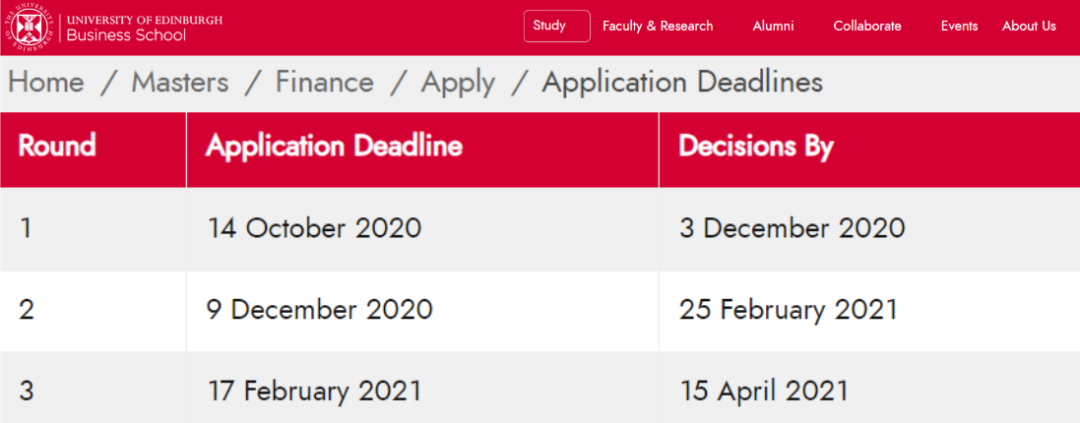Viewport: 1080px width, 423px height.
Task: Navigate to the Finance breadcrumb
Action: pos(324,83)
